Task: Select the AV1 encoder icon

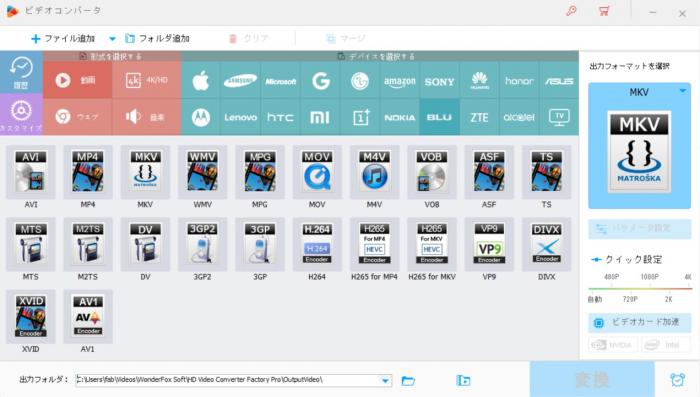Action: point(88,317)
